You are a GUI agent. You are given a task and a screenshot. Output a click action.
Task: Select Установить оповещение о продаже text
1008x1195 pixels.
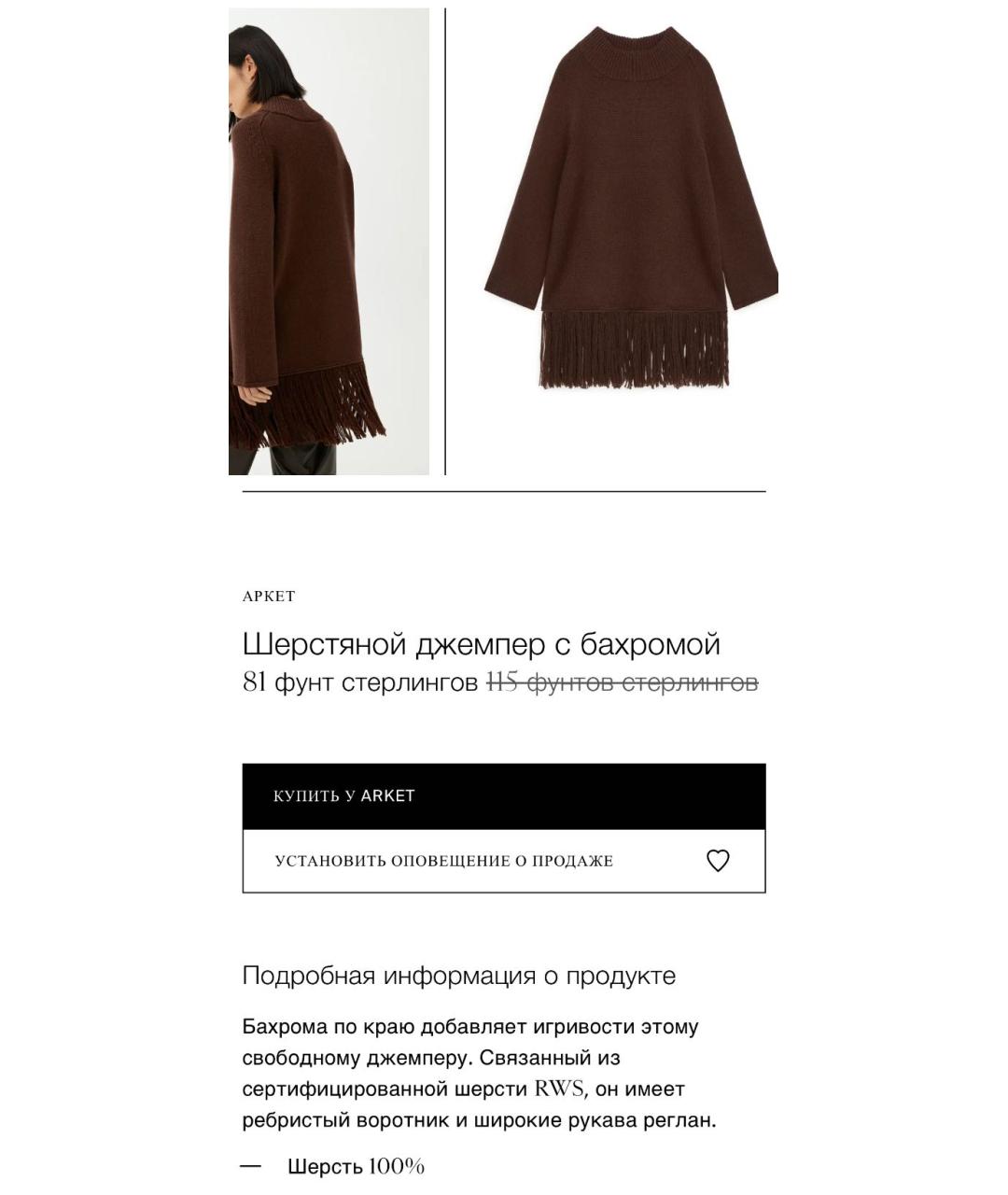pos(444,861)
